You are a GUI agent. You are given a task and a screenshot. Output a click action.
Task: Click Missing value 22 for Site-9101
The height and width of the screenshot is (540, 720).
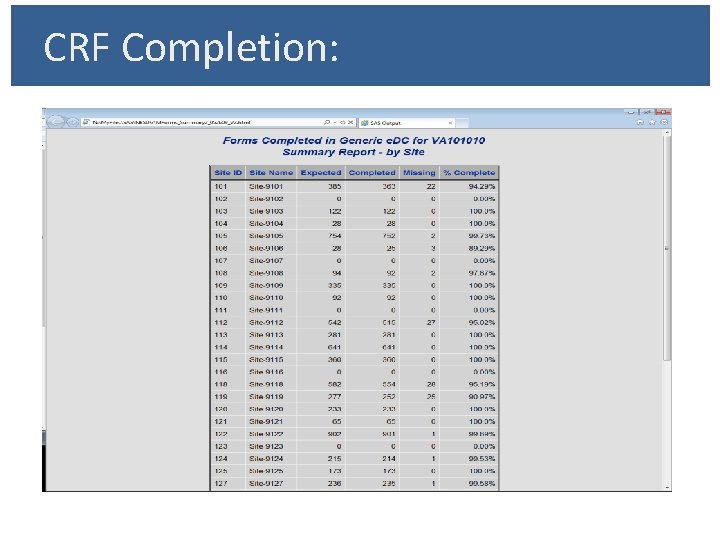[431, 186]
